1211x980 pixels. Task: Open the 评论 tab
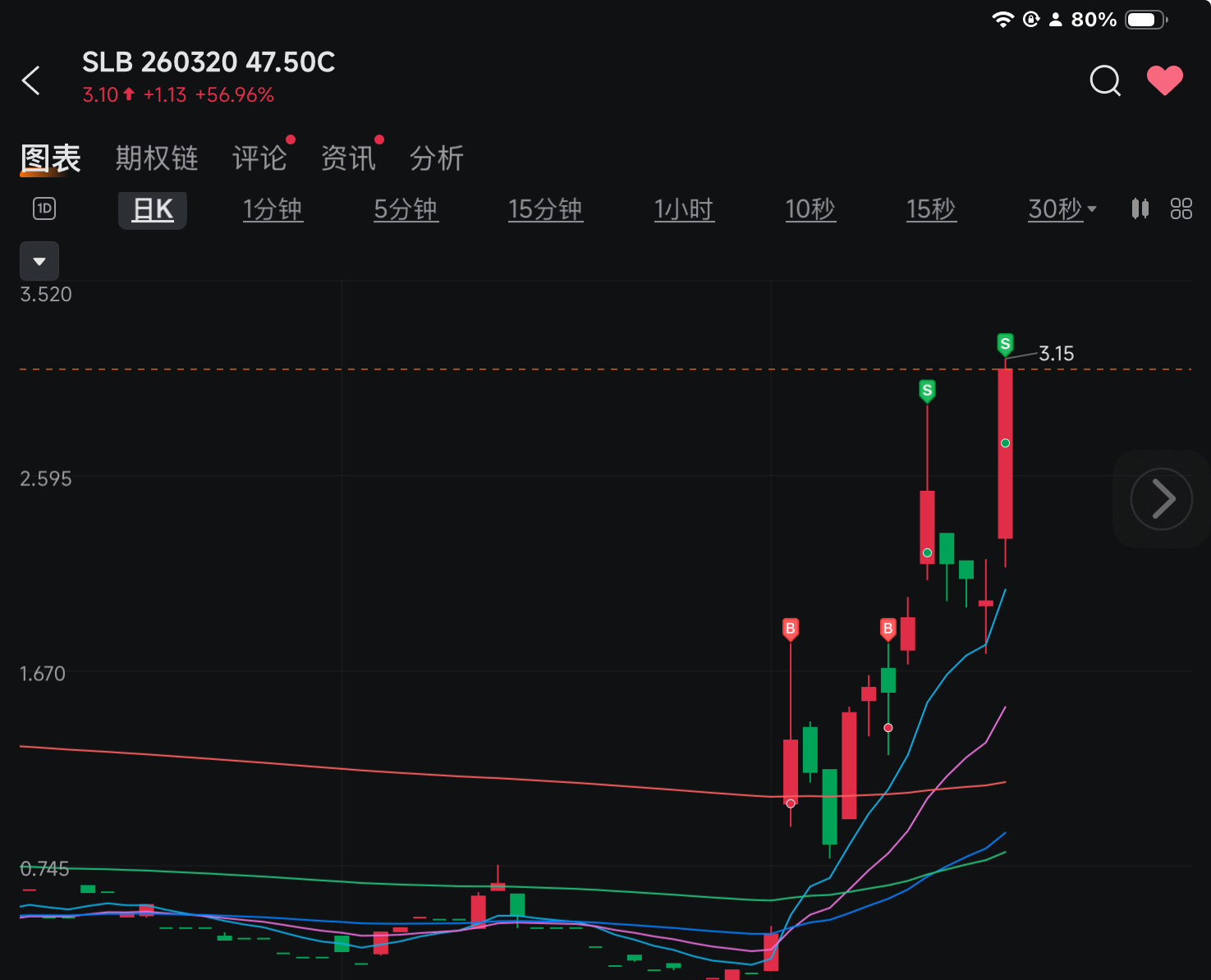(259, 158)
